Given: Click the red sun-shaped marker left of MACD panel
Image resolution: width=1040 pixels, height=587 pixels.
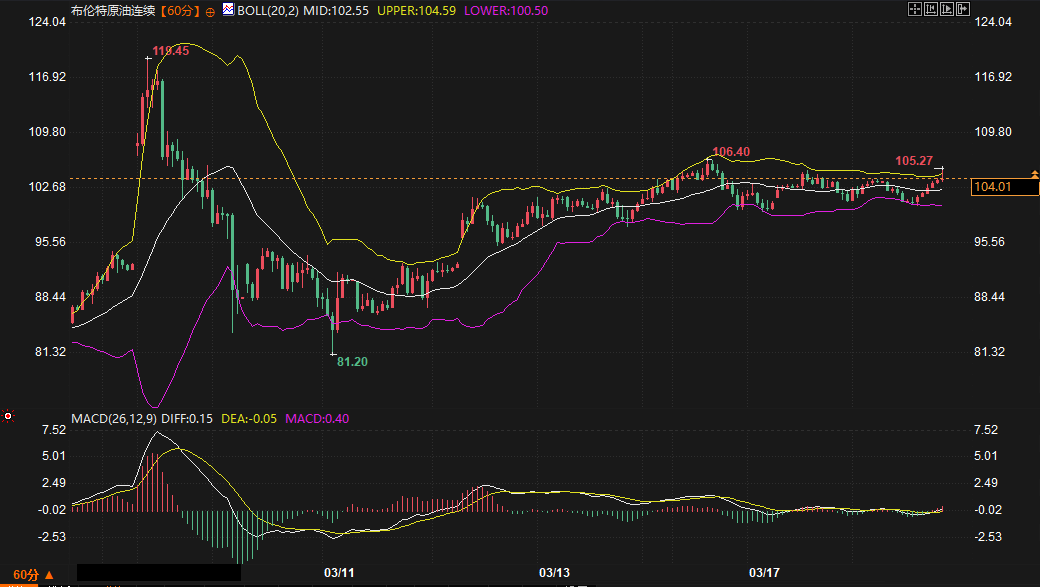Looking at the screenshot, I should 8,416.
